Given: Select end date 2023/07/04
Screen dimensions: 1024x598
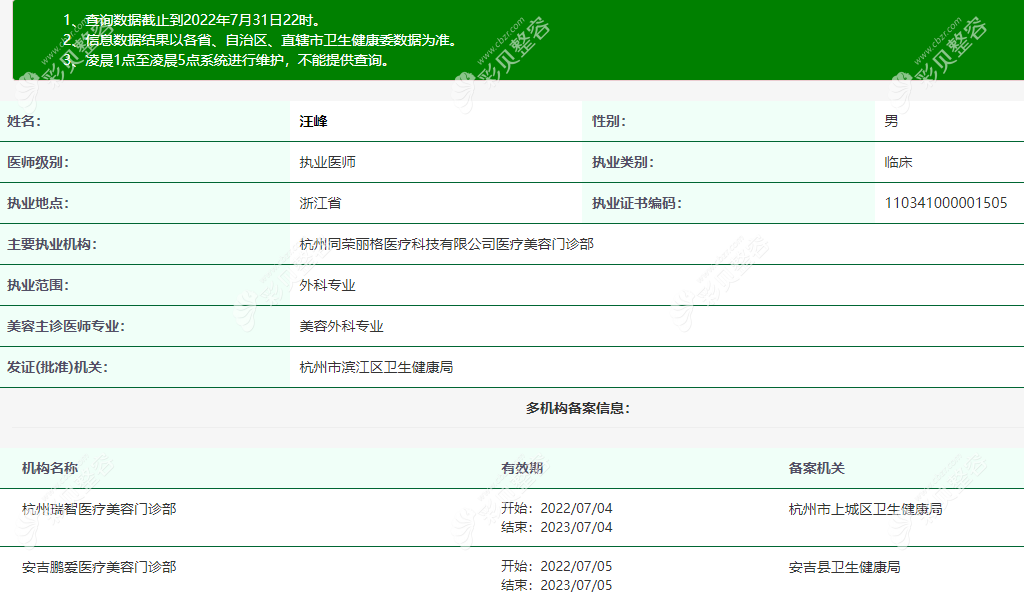Looking at the screenshot, I should pos(576,527).
